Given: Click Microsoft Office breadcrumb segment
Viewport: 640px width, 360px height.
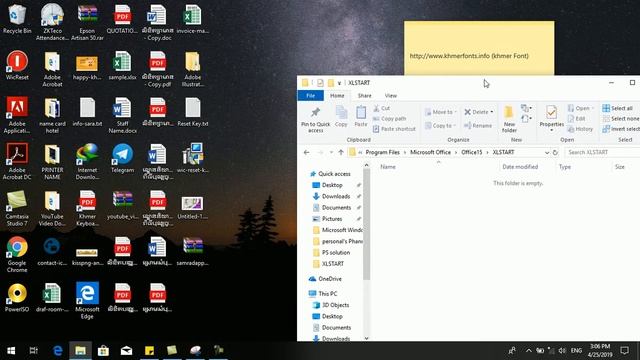Looking at the screenshot, I should [x=430, y=152].
